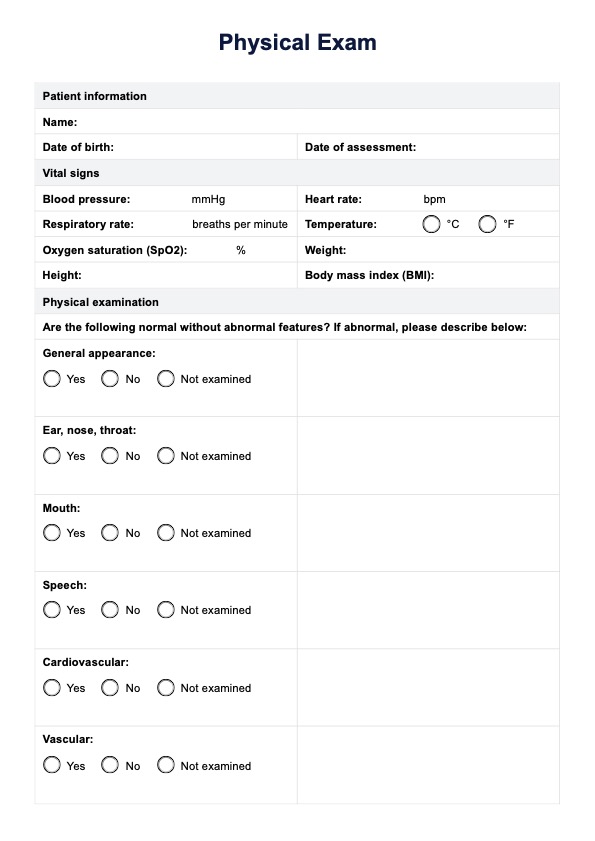Select No under Vascular

click(x=109, y=765)
